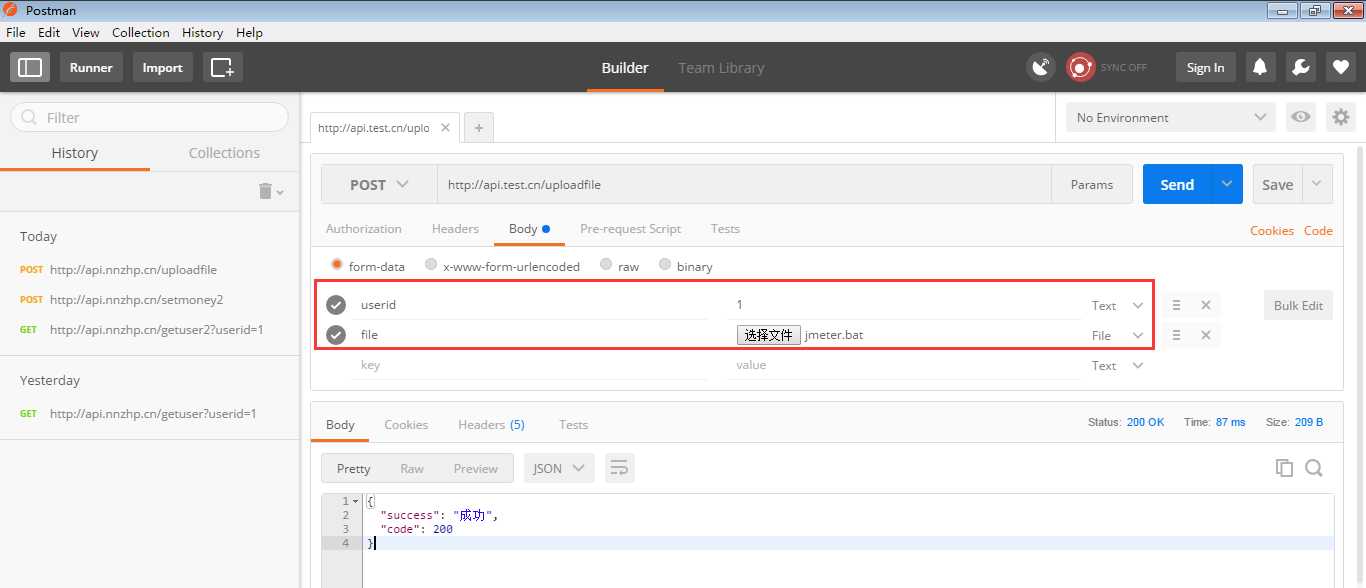Open the POST method dropdown
The height and width of the screenshot is (588, 1366).
click(x=379, y=184)
